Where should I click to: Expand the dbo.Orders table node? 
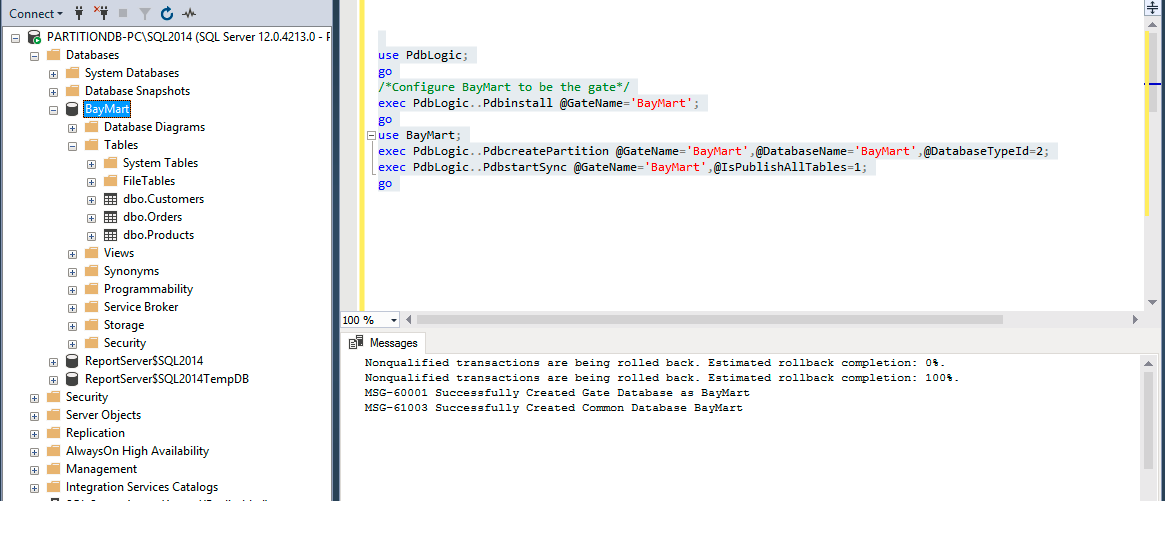pos(91,218)
